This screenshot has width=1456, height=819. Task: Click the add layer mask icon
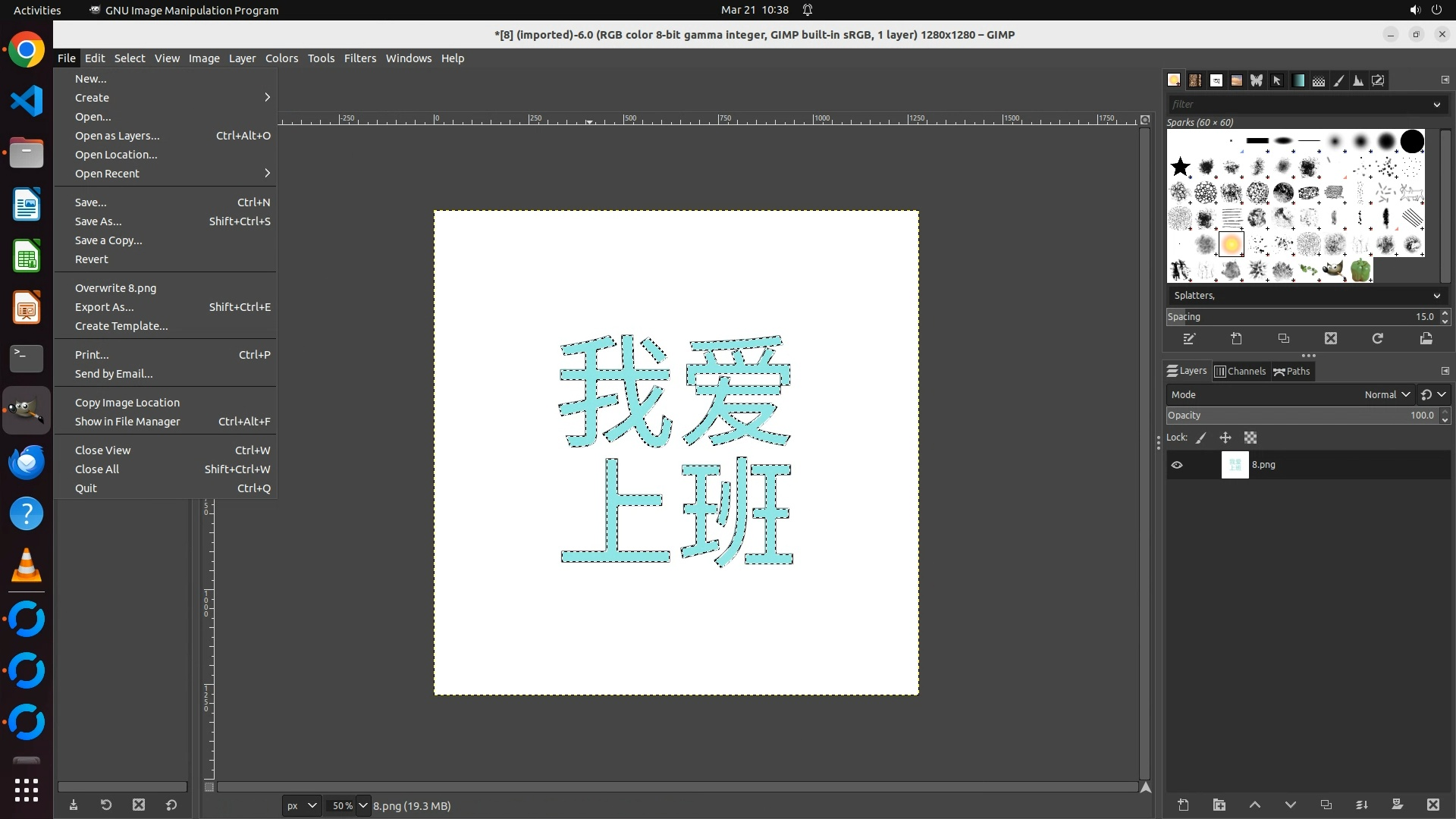(x=1397, y=805)
